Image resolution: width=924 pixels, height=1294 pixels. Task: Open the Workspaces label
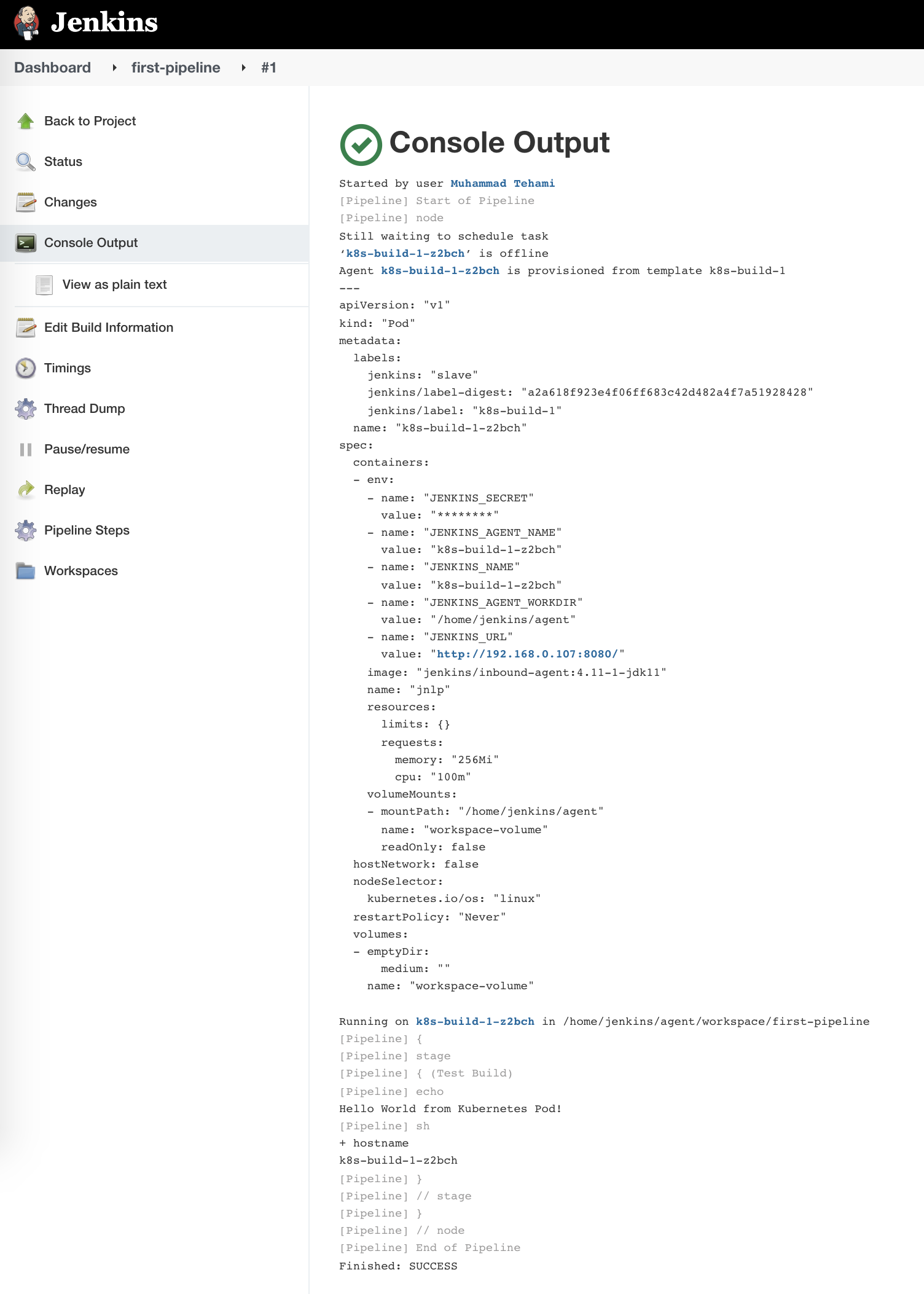pos(81,571)
